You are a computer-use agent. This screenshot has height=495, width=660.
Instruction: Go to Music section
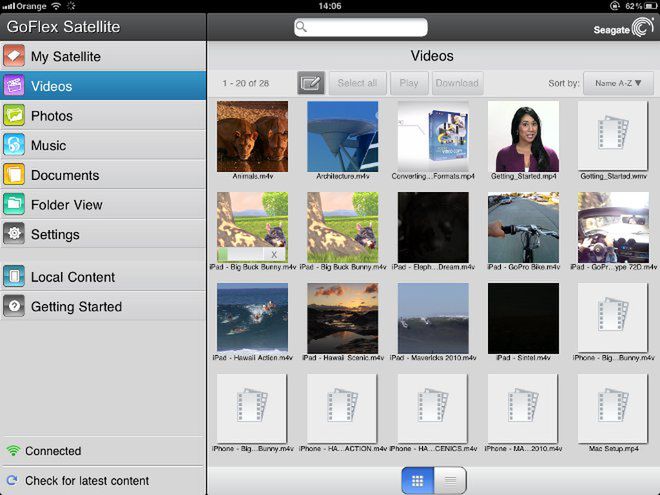103,145
